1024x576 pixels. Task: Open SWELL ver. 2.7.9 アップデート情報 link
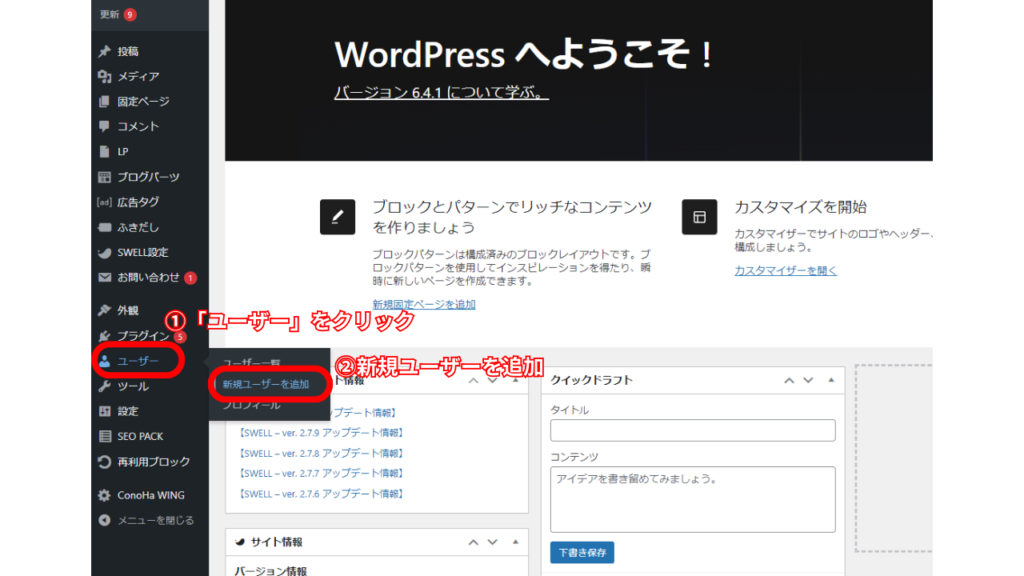tap(320, 433)
